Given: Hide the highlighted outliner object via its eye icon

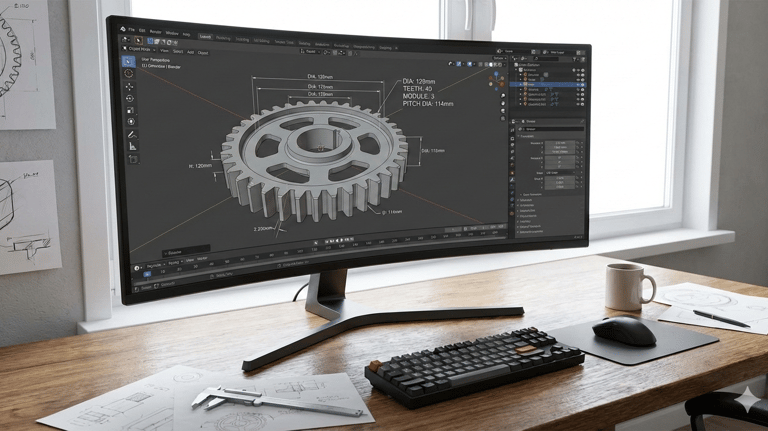Looking at the screenshot, I should [578, 85].
